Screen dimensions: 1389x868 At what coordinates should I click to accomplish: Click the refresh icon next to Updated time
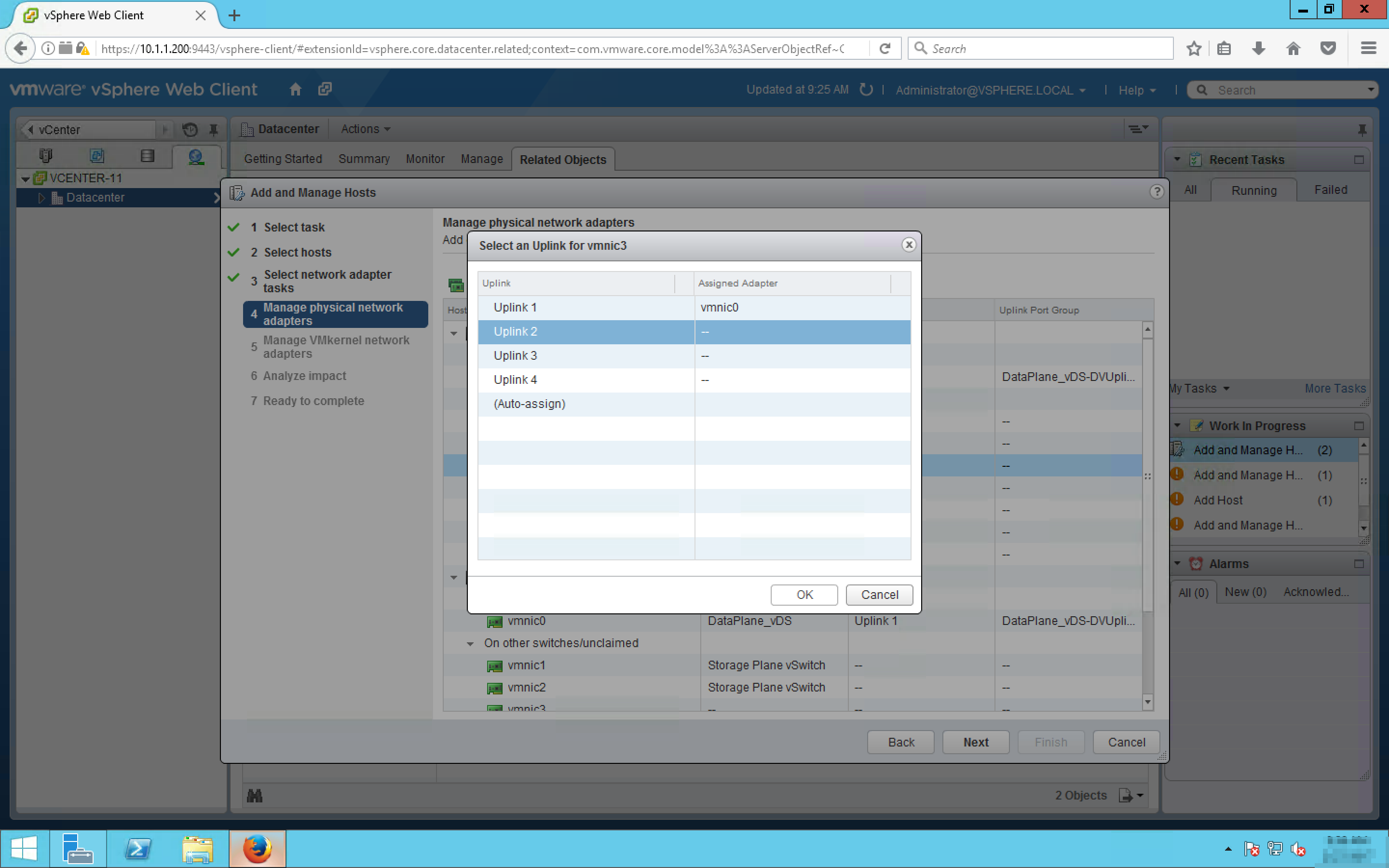866,90
